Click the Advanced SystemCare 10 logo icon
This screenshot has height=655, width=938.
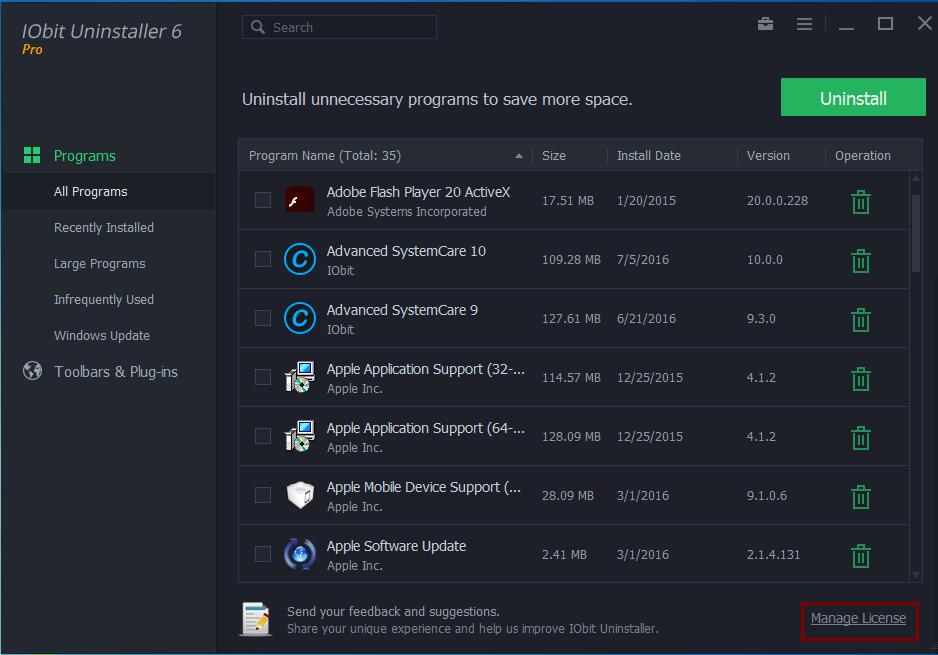(300, 259)
